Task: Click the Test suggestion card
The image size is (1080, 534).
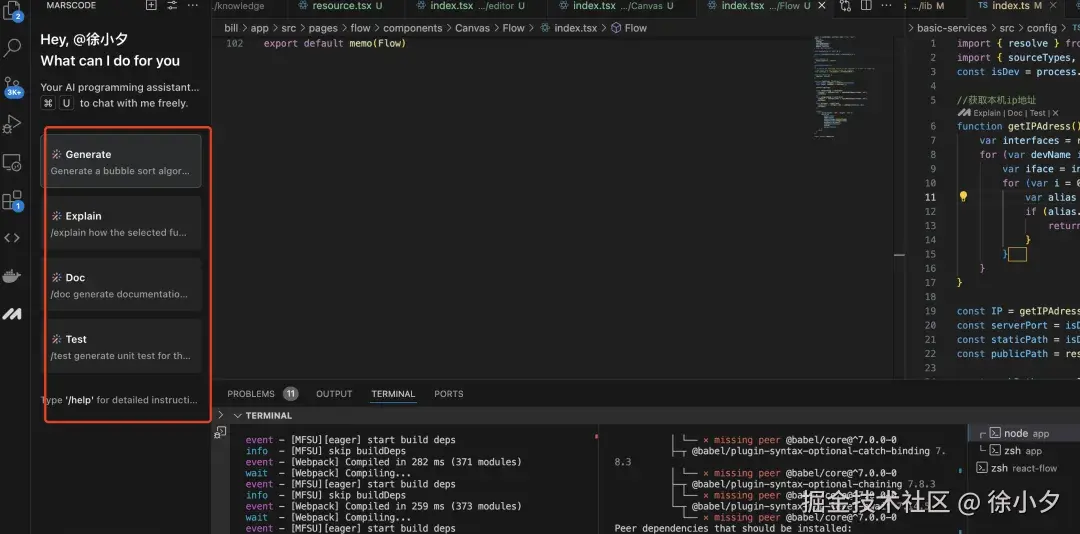Action: [121, 346]
